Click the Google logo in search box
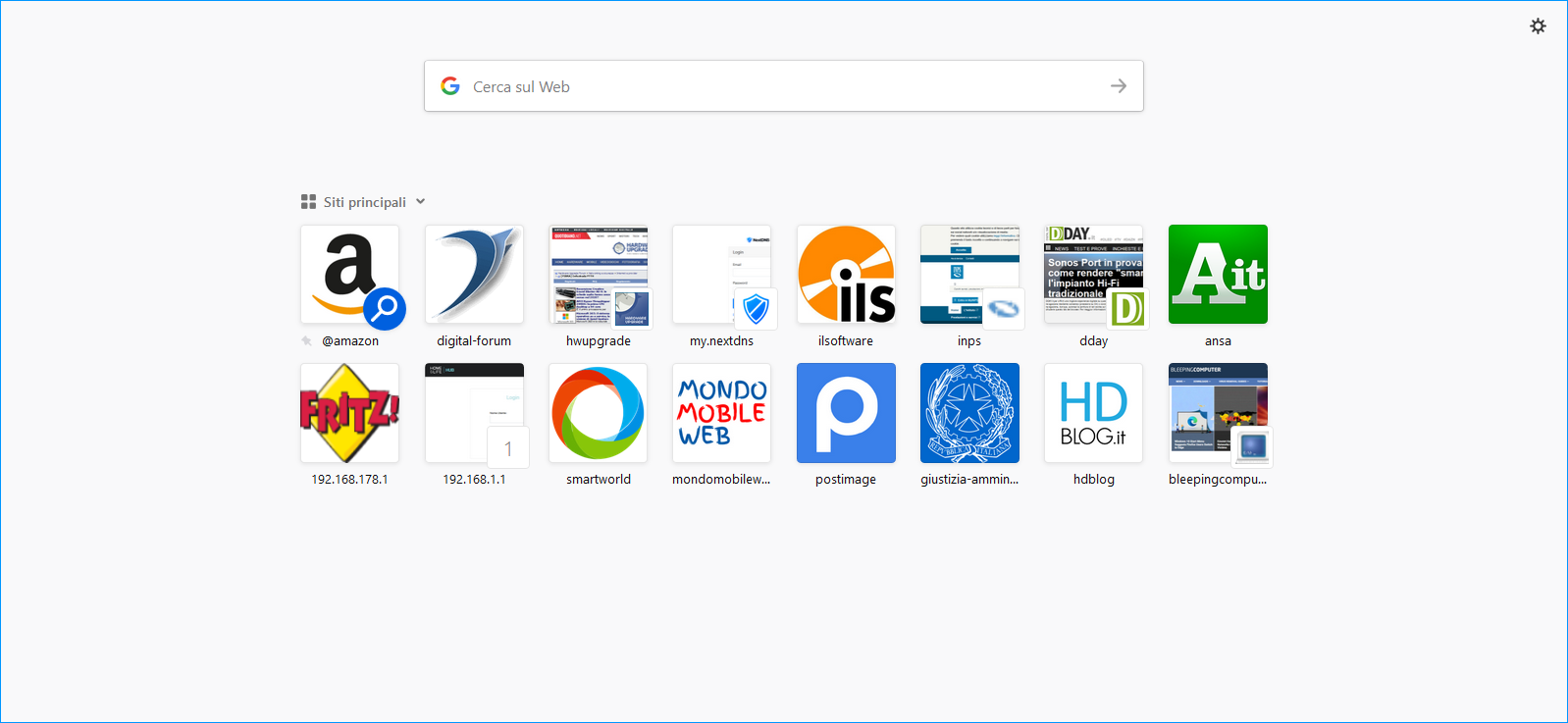The image size is (1568, 723). (450, 86)
